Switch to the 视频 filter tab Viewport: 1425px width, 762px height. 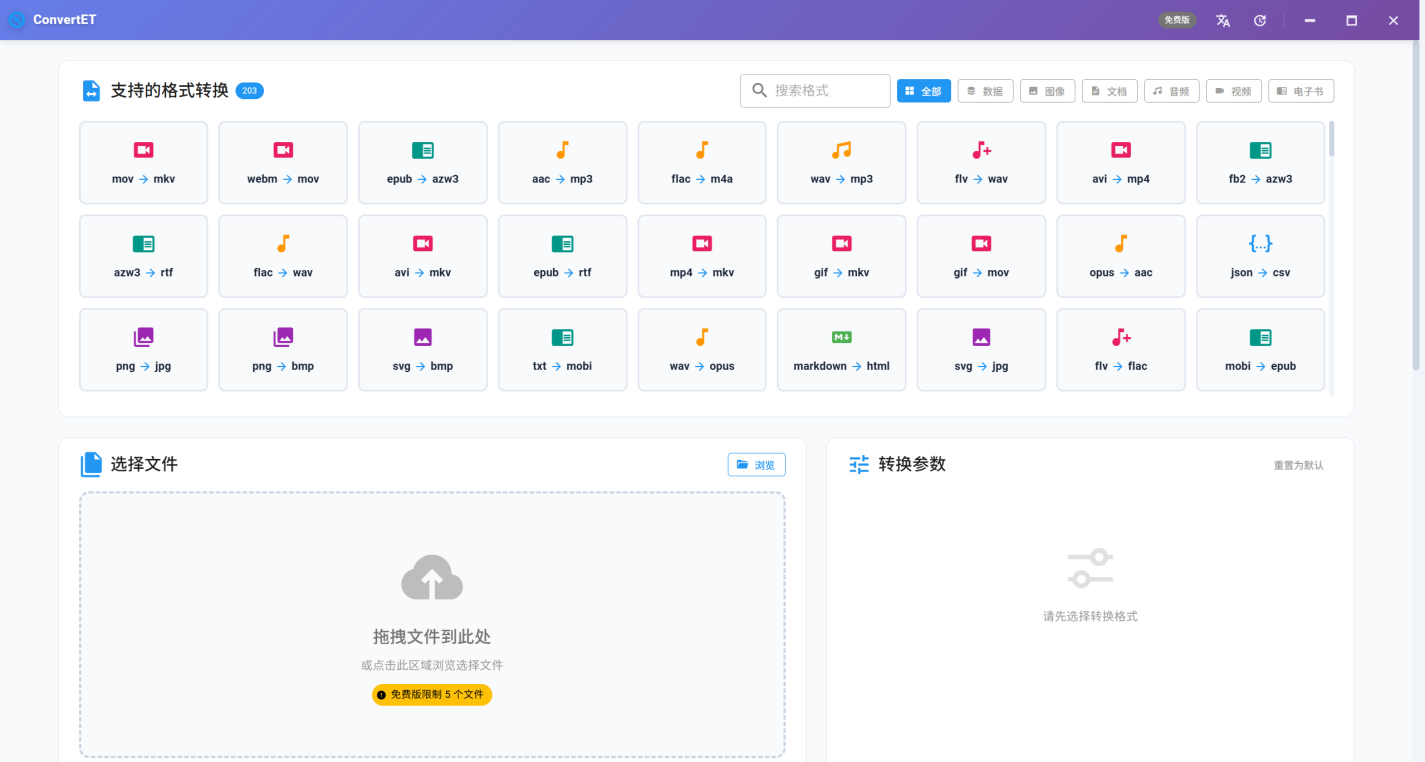(x=1233, y=90)
